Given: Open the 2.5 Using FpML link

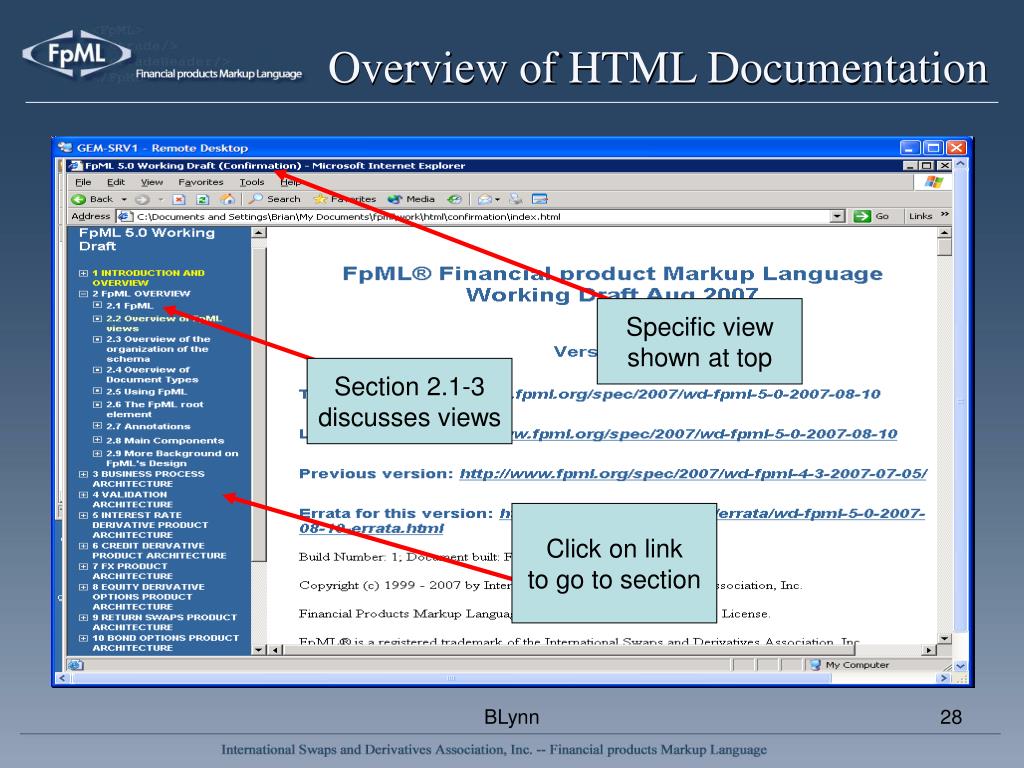Looking at the screenshot, I should (x=146, y=392).
